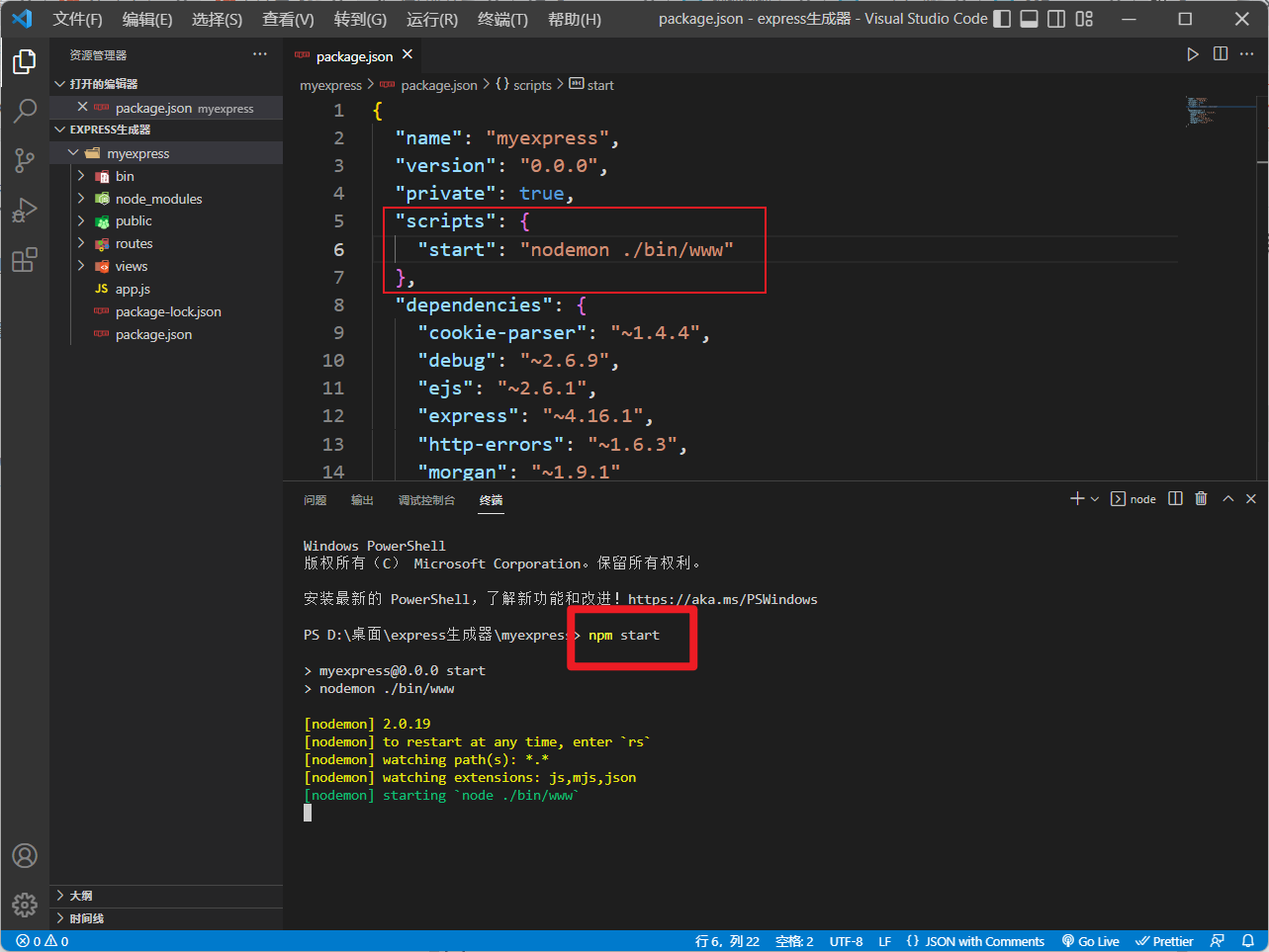The image size is (1269, 952).
Task: Open Source Control view in activity bar
Action: click(25, 160)
